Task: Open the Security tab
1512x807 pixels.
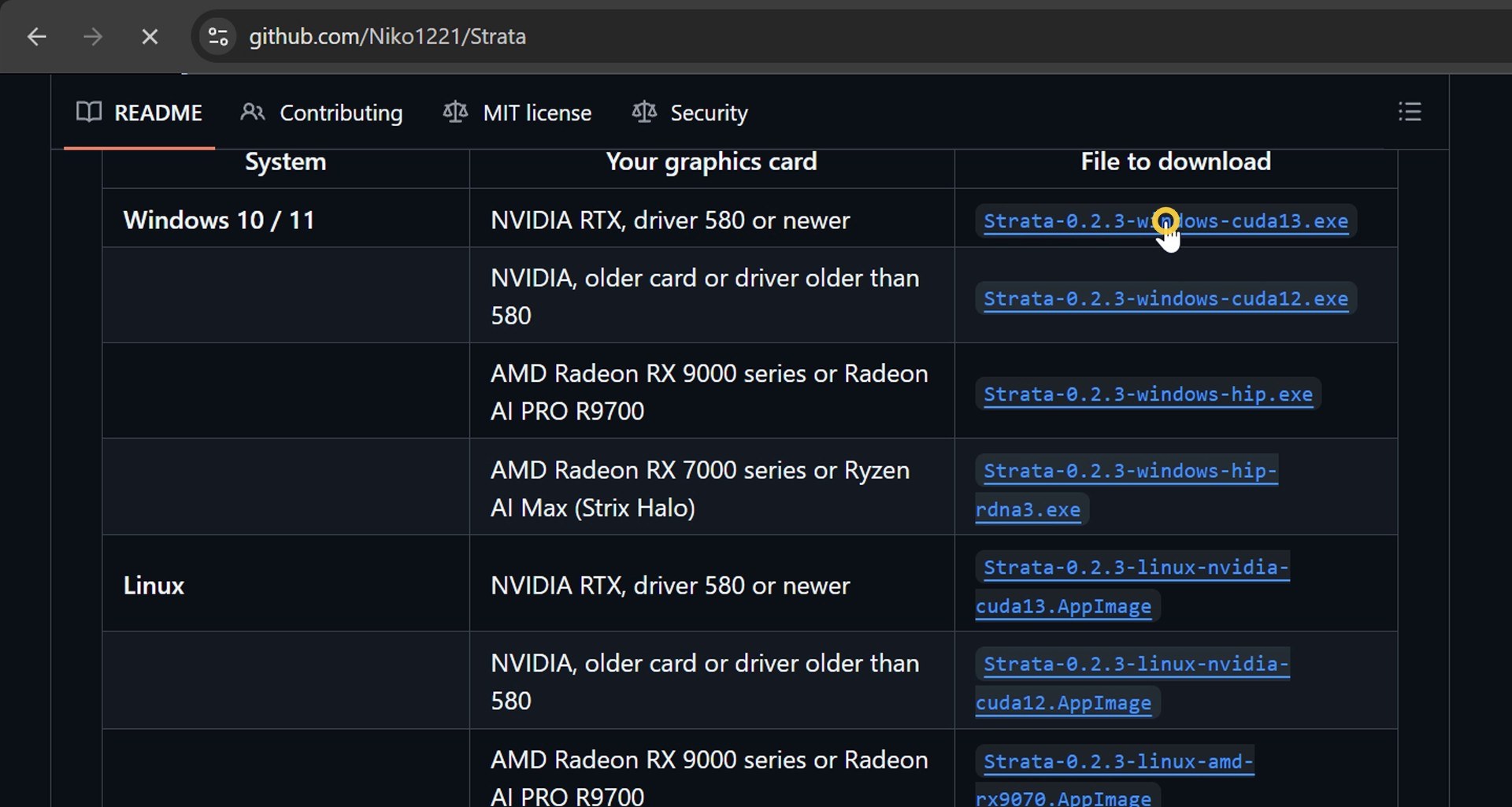Action: pyautogui.click(x=690, y=113)
